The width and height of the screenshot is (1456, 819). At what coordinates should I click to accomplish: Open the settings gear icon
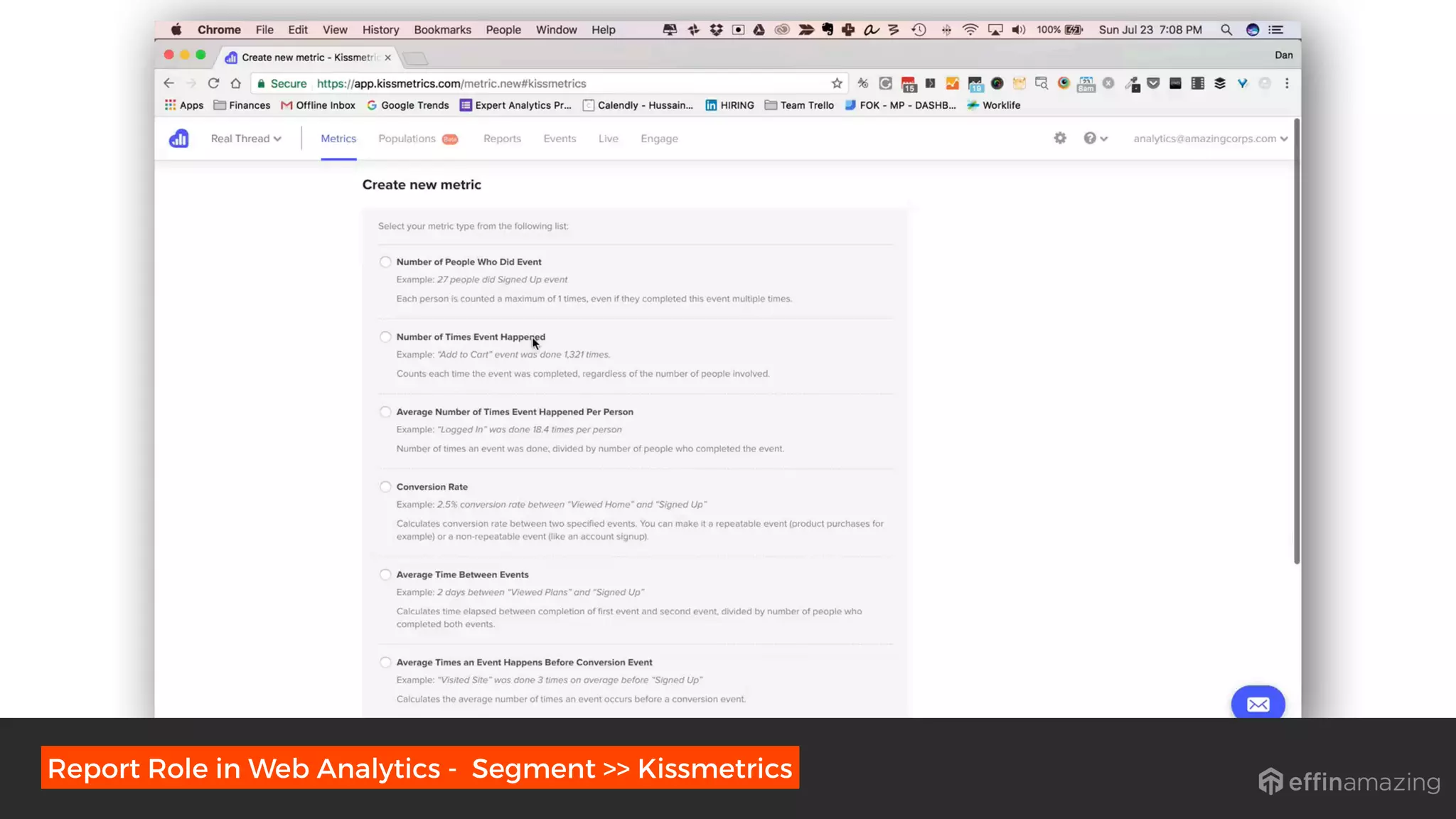[1060, 138]
